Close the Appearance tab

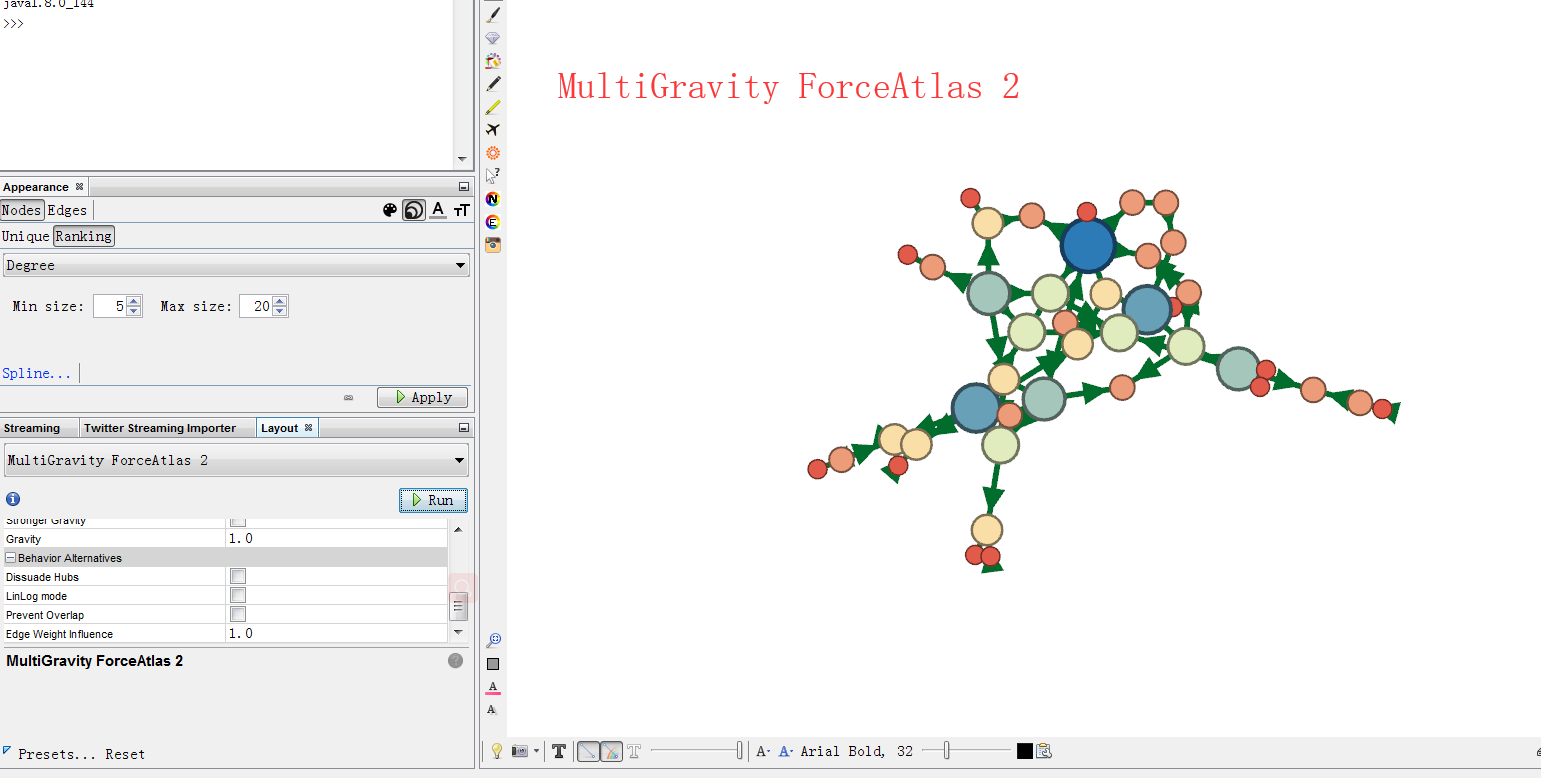point(79,187)
